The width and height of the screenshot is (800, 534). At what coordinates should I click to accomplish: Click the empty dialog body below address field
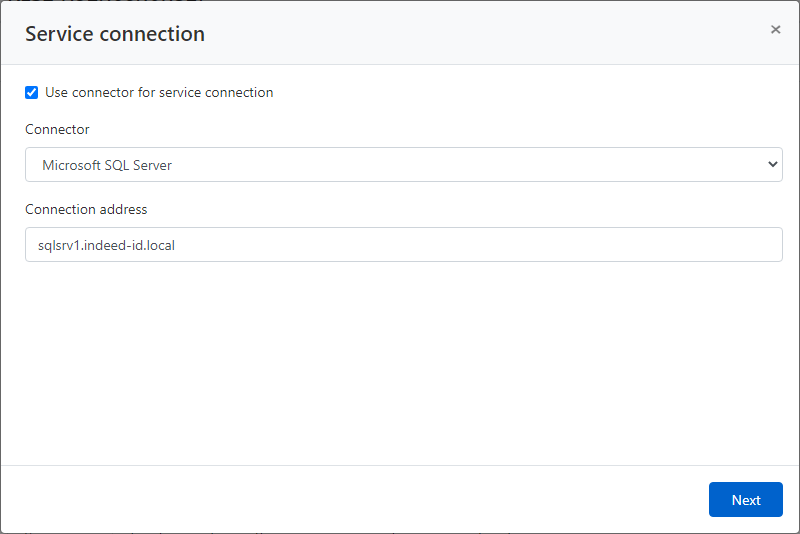[x=400, y=360]
